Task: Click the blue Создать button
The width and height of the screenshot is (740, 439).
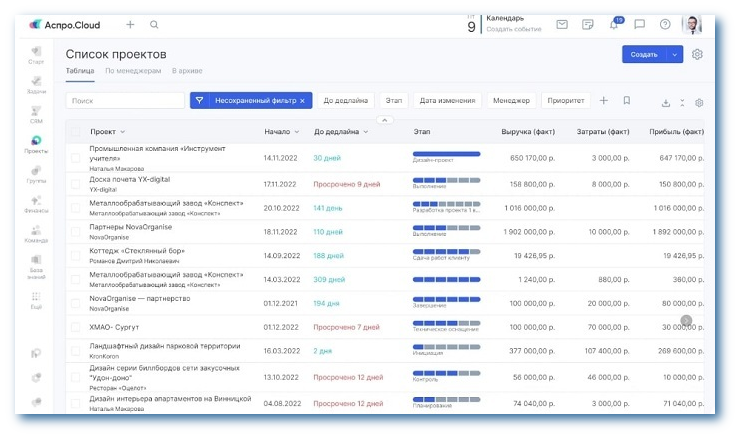Action: pyautogui.click(x=644, y=55)
